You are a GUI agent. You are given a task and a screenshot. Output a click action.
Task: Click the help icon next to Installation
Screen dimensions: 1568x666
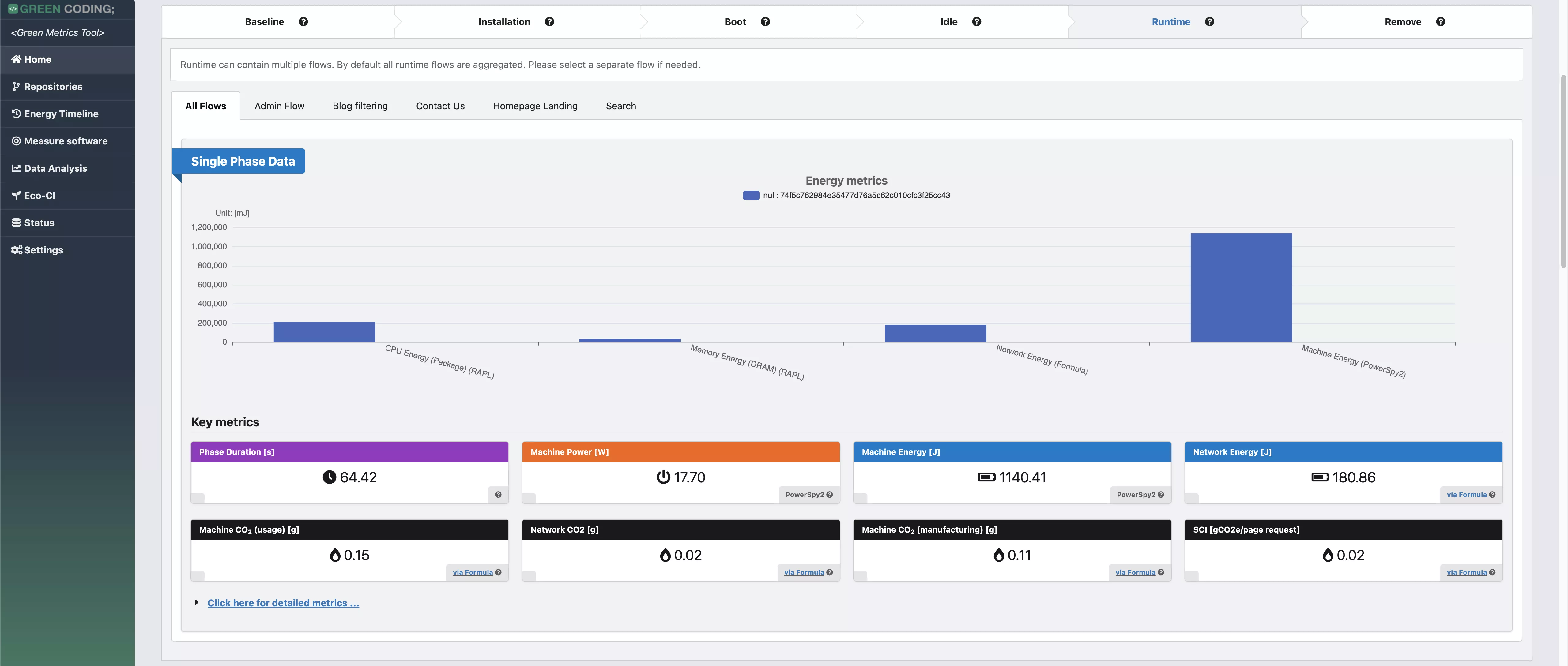(x=549, y=22)
